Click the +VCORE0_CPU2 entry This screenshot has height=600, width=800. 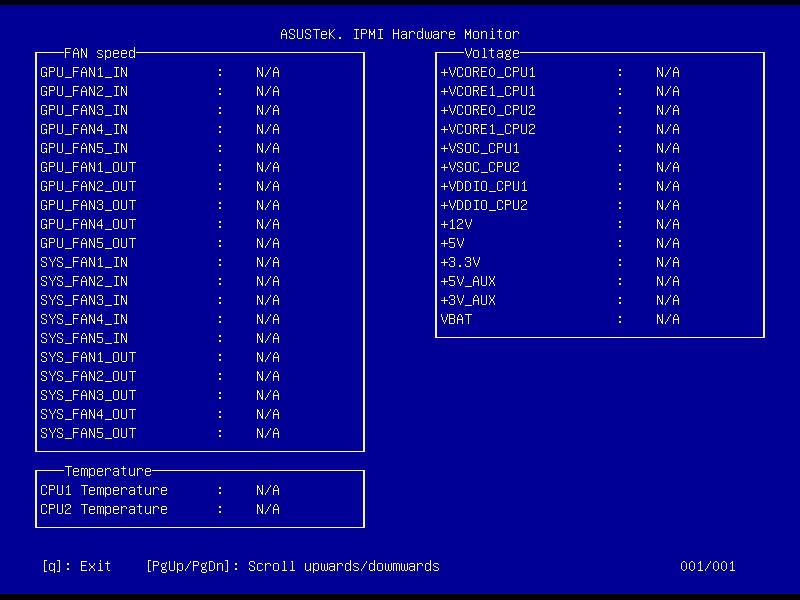pos(488,110)
